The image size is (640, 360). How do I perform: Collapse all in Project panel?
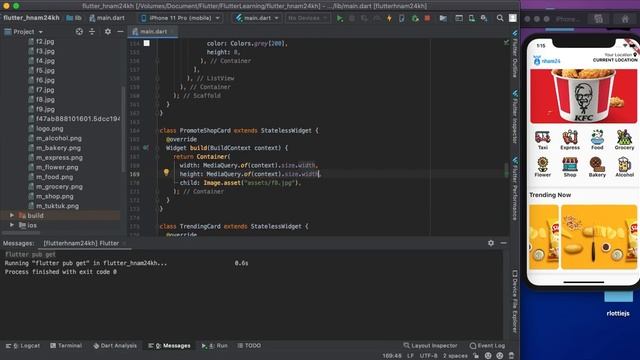92,31
